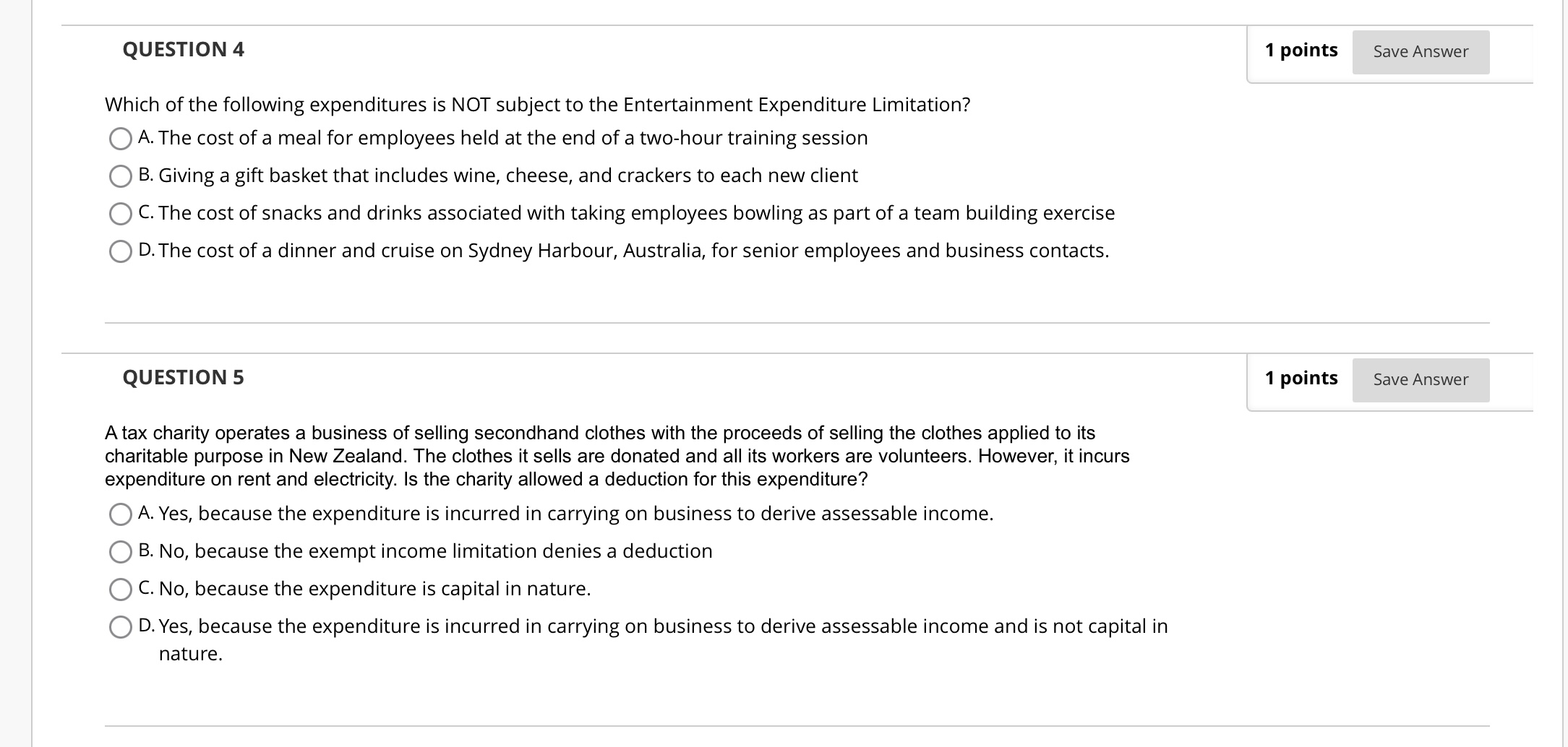
Task: Select answer C about team building bowling snacks
Action: [121, 213]
